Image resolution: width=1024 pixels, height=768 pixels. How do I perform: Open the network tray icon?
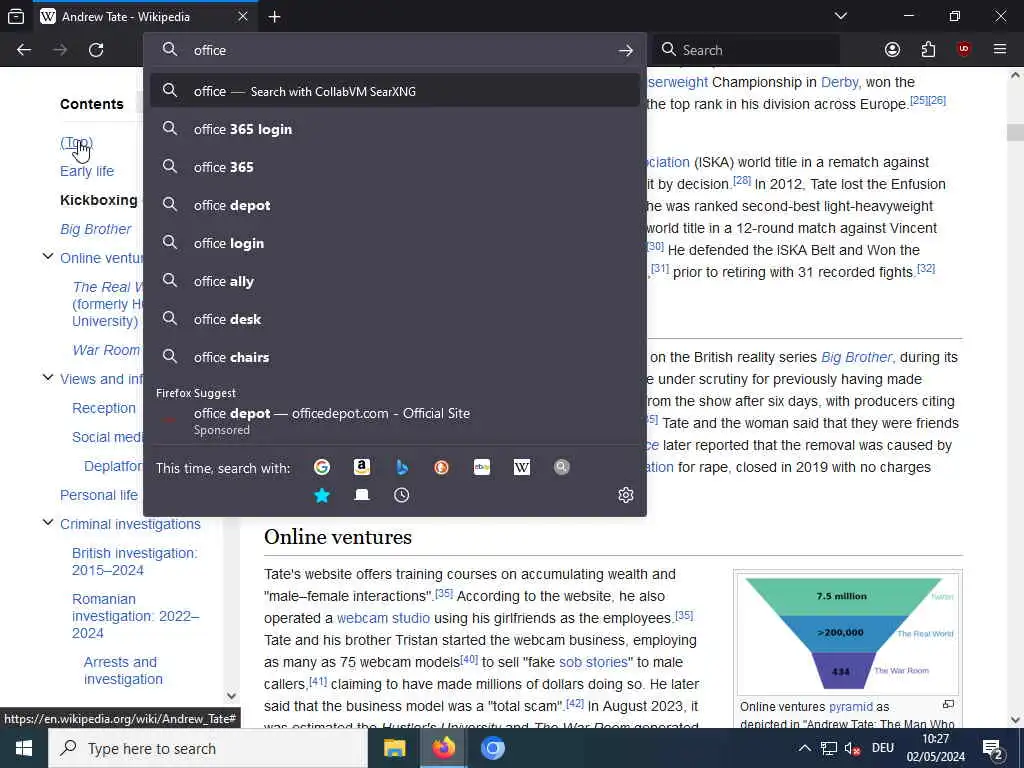(x=829, y=749)
